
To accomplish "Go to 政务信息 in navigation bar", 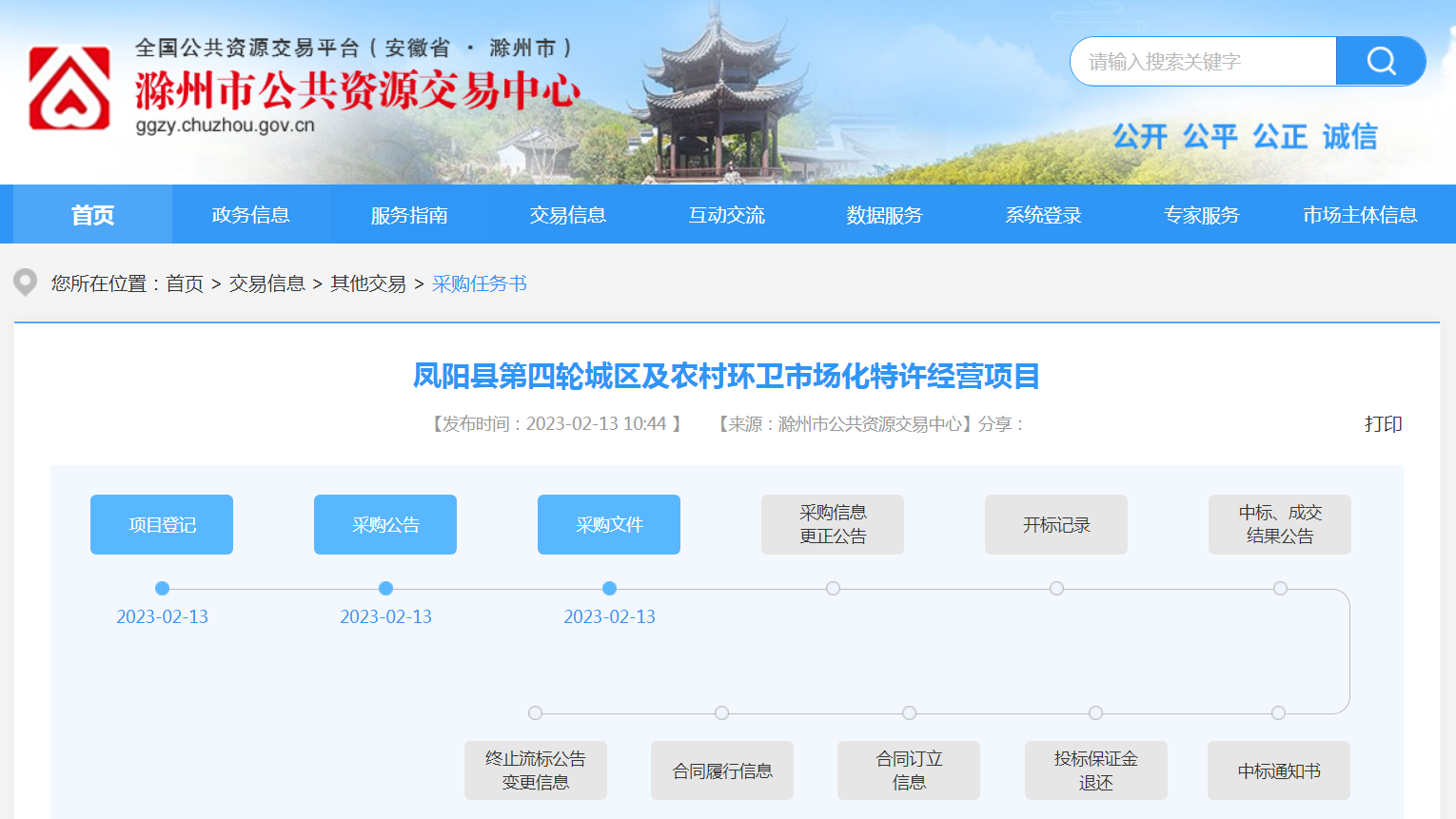I will 251,215.
